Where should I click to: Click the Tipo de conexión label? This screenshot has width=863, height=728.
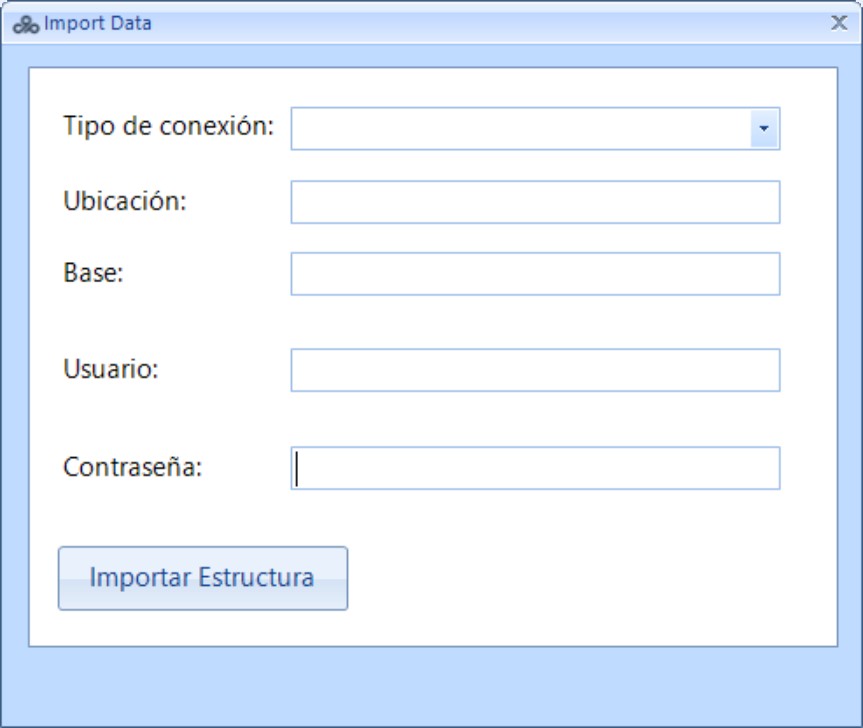(x=168, y=126)
